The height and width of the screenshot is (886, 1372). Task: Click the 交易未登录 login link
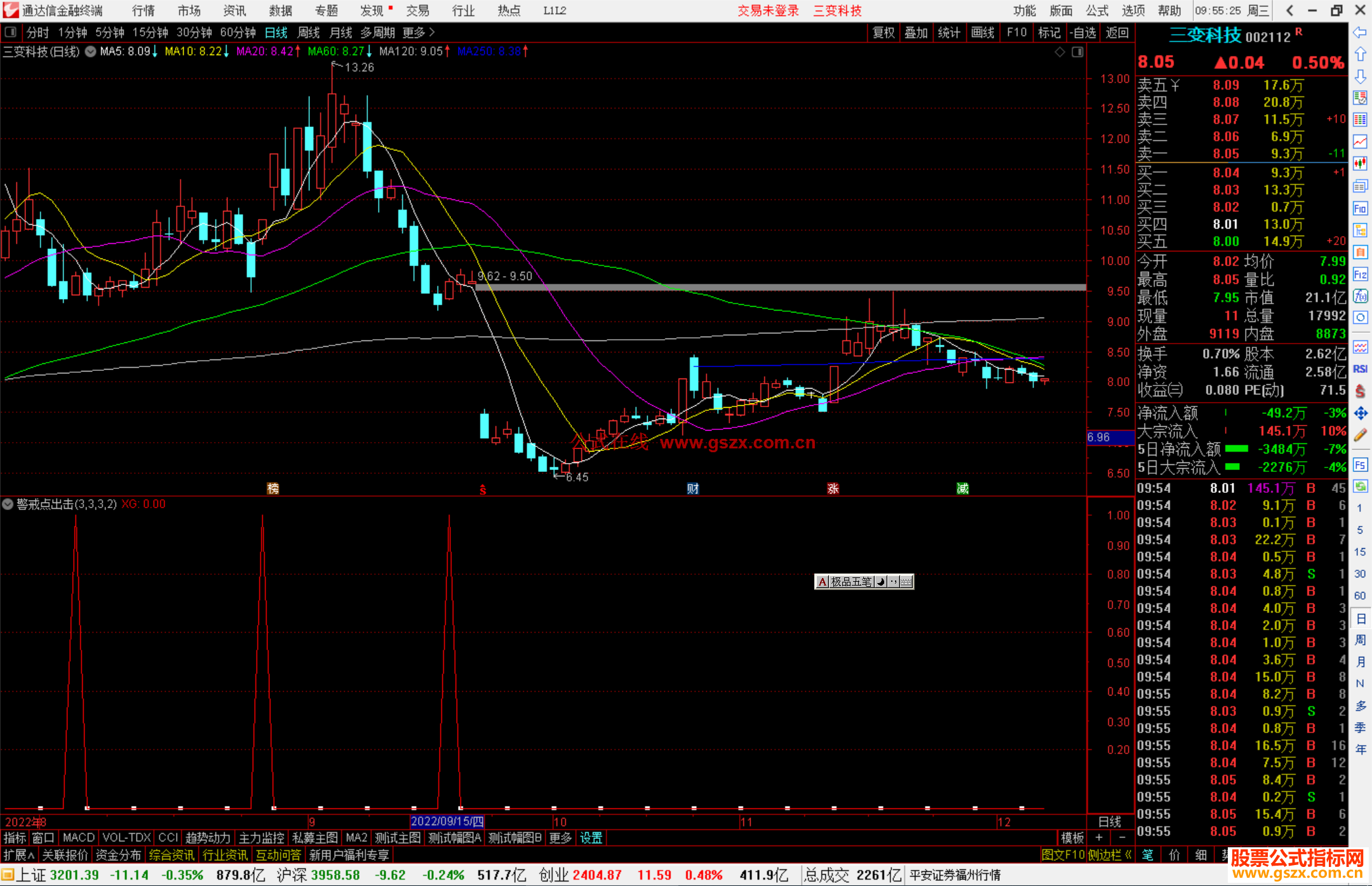click(768, 11)
